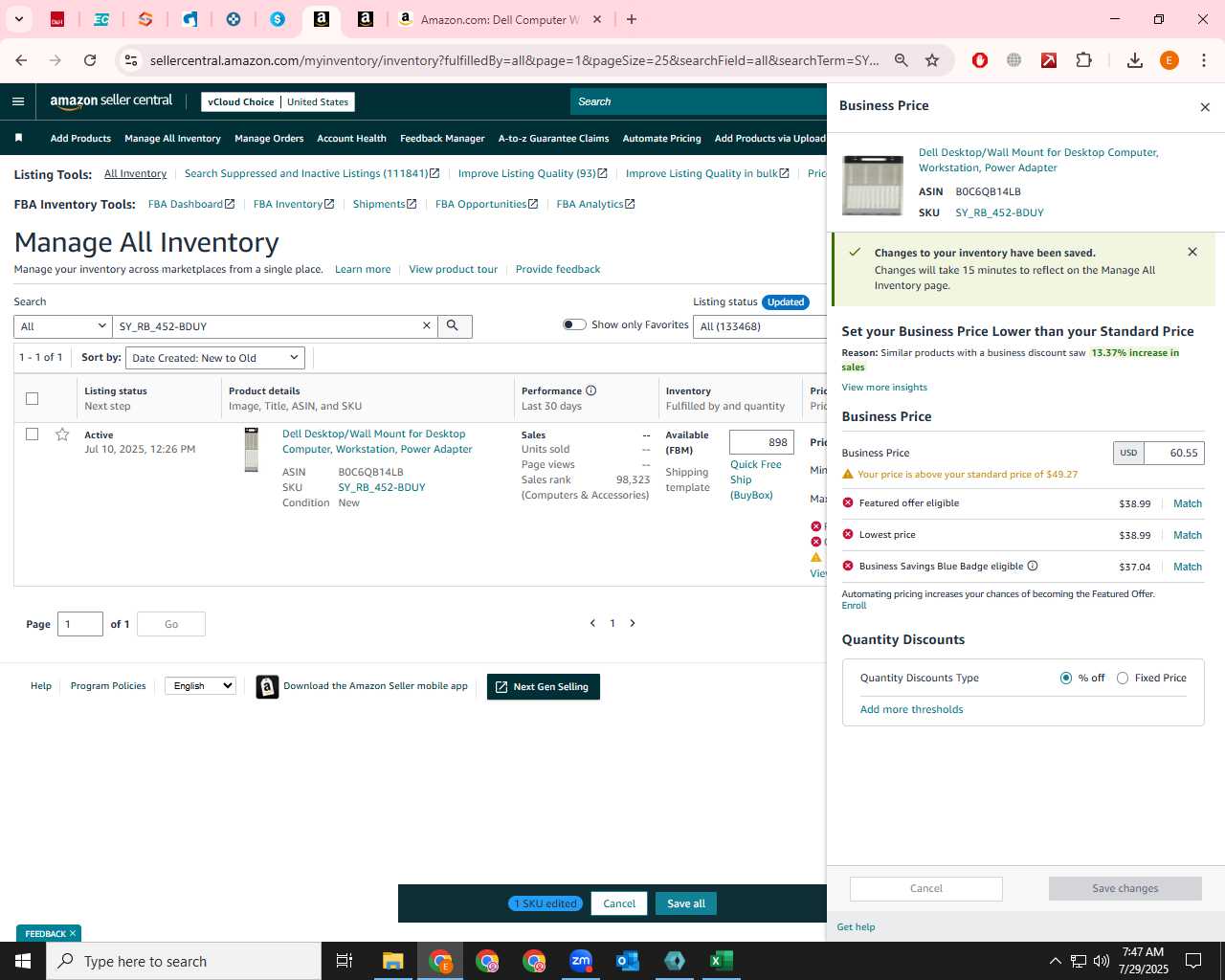
Task: Click the magnifier search button beside the SKU field
Action: point(453,326)
